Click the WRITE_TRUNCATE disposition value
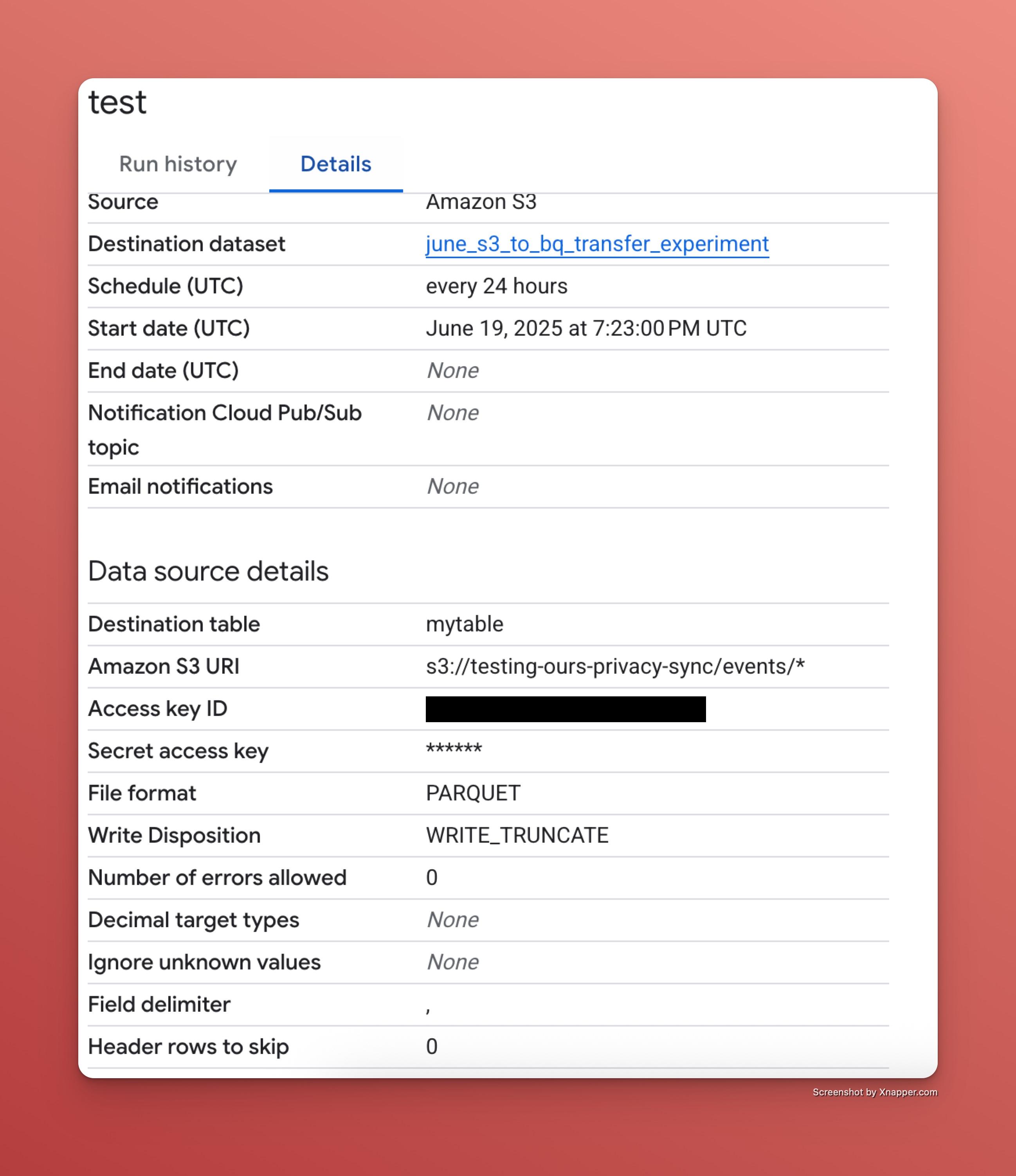Screen dimensions: 1016x1176 (x=517, y=836)
